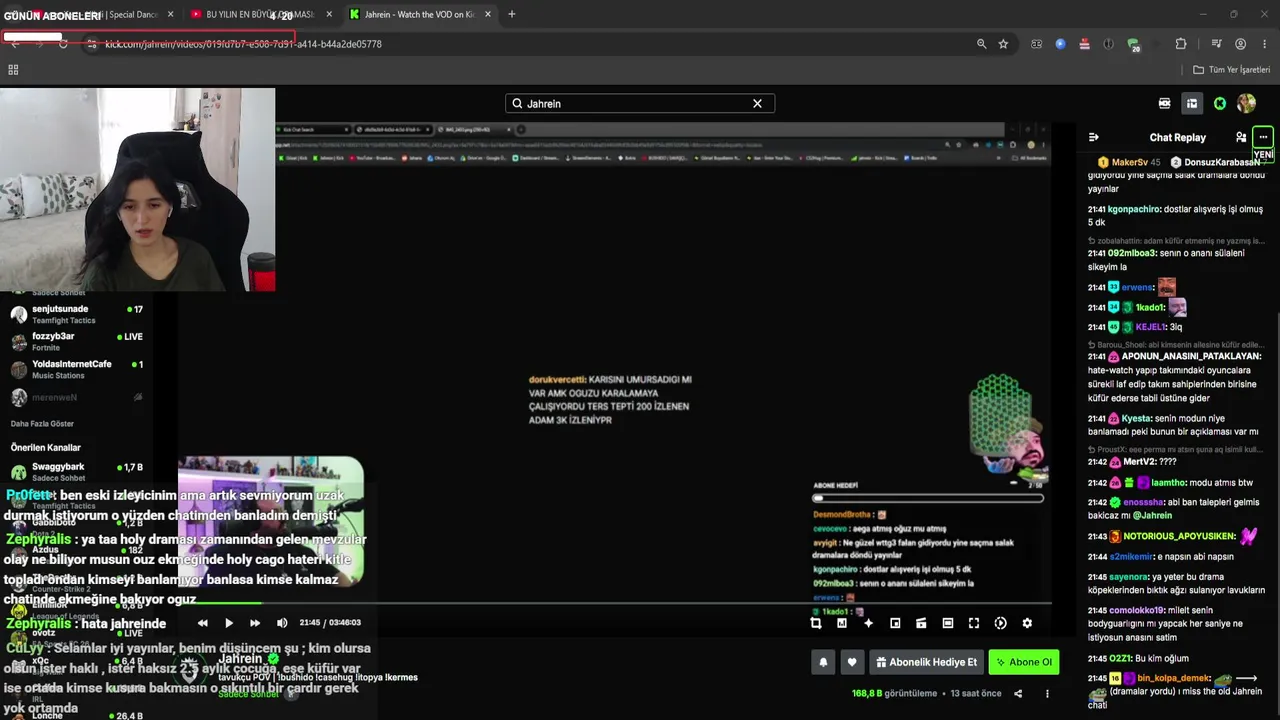The width and height of the screenshot is (1280, 720).
Task: Toggle notification bell for Jahrein
Action: tap(823, 662)
